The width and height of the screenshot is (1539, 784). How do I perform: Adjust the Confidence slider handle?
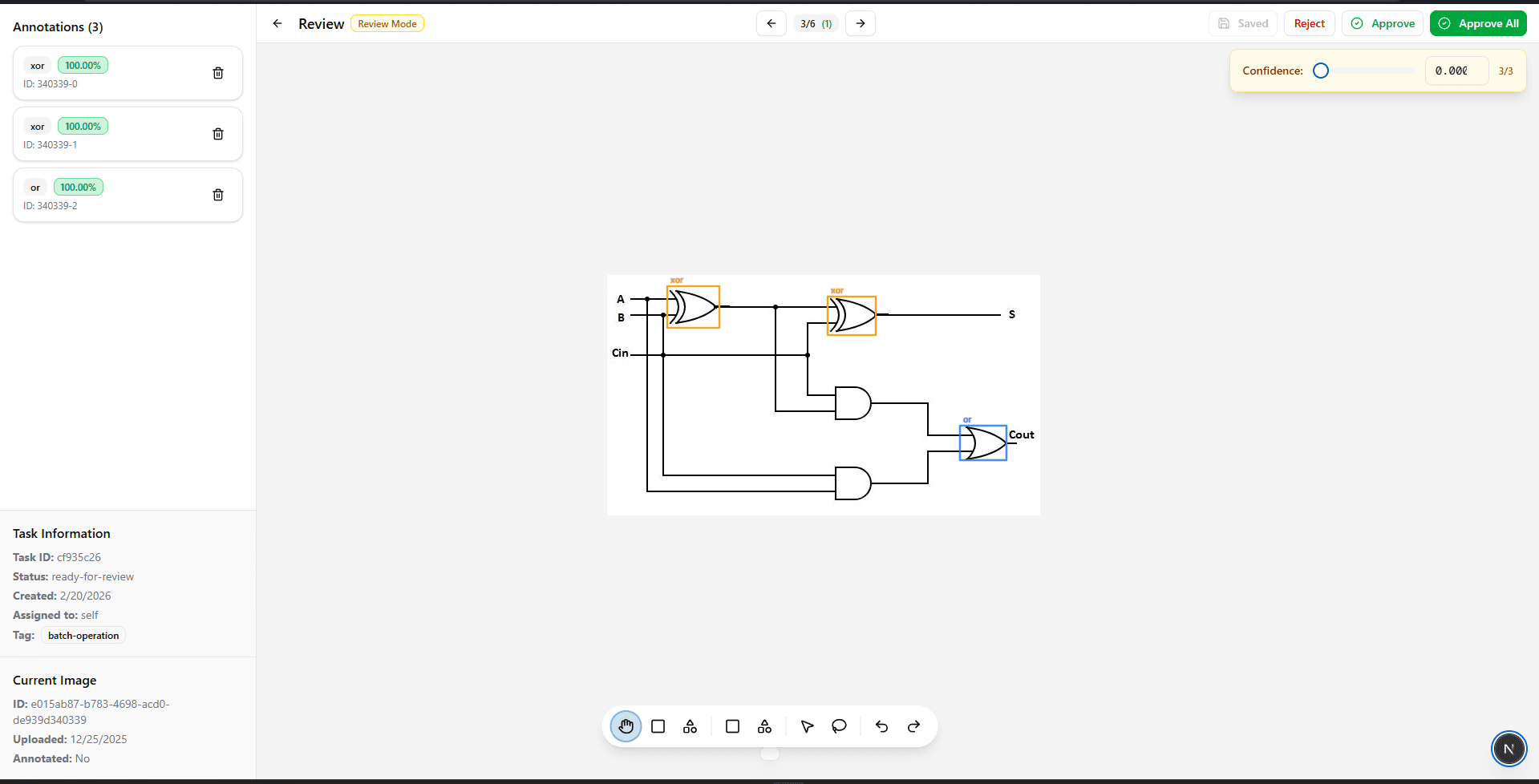pos(1320,71)
